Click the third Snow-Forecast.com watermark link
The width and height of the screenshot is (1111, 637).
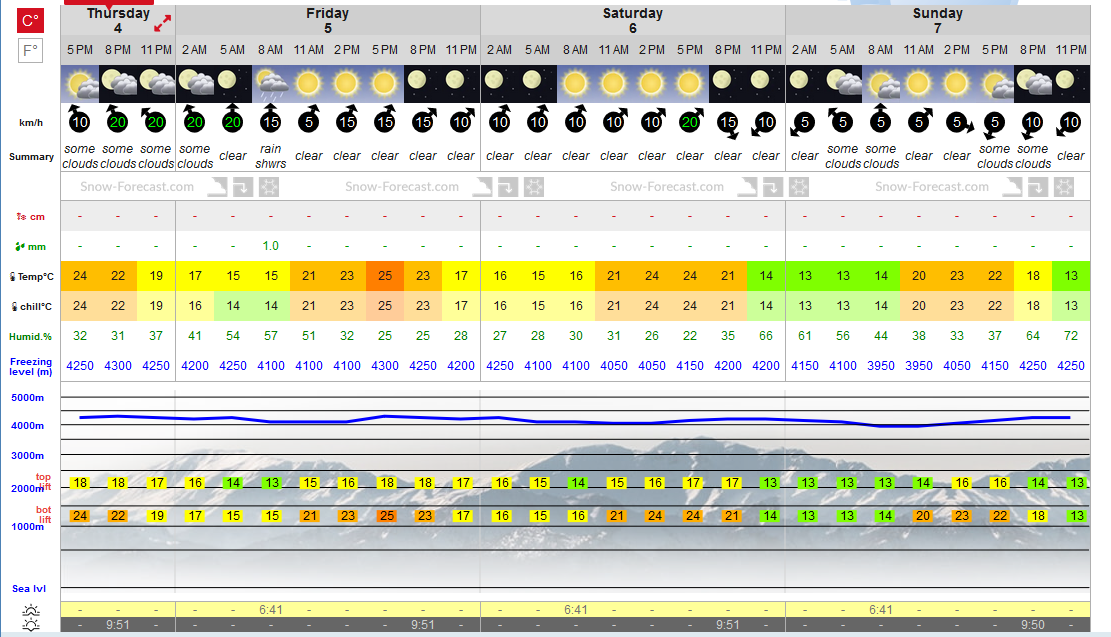[667, 187]
